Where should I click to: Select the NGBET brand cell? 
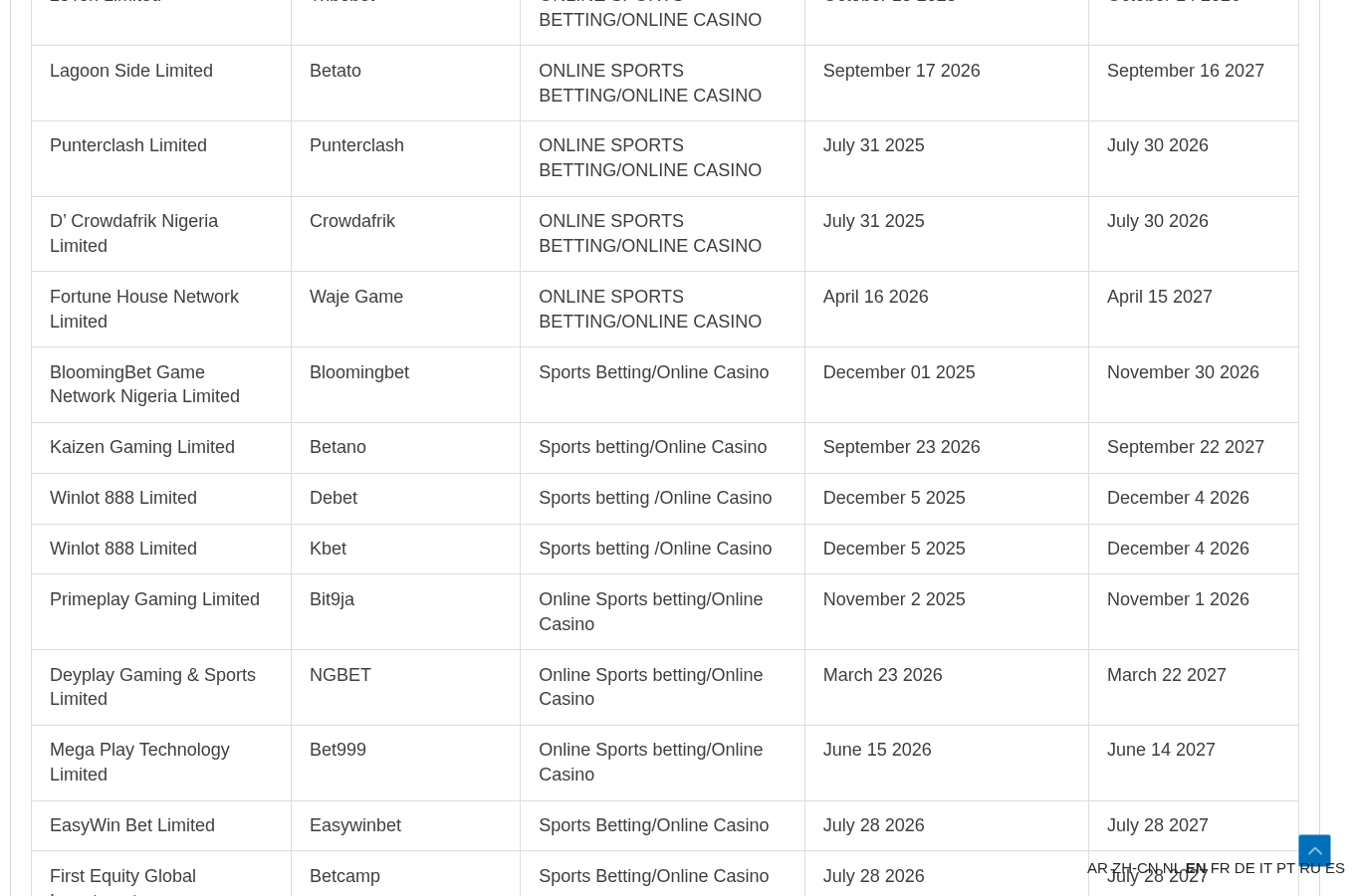coord(405,687)
